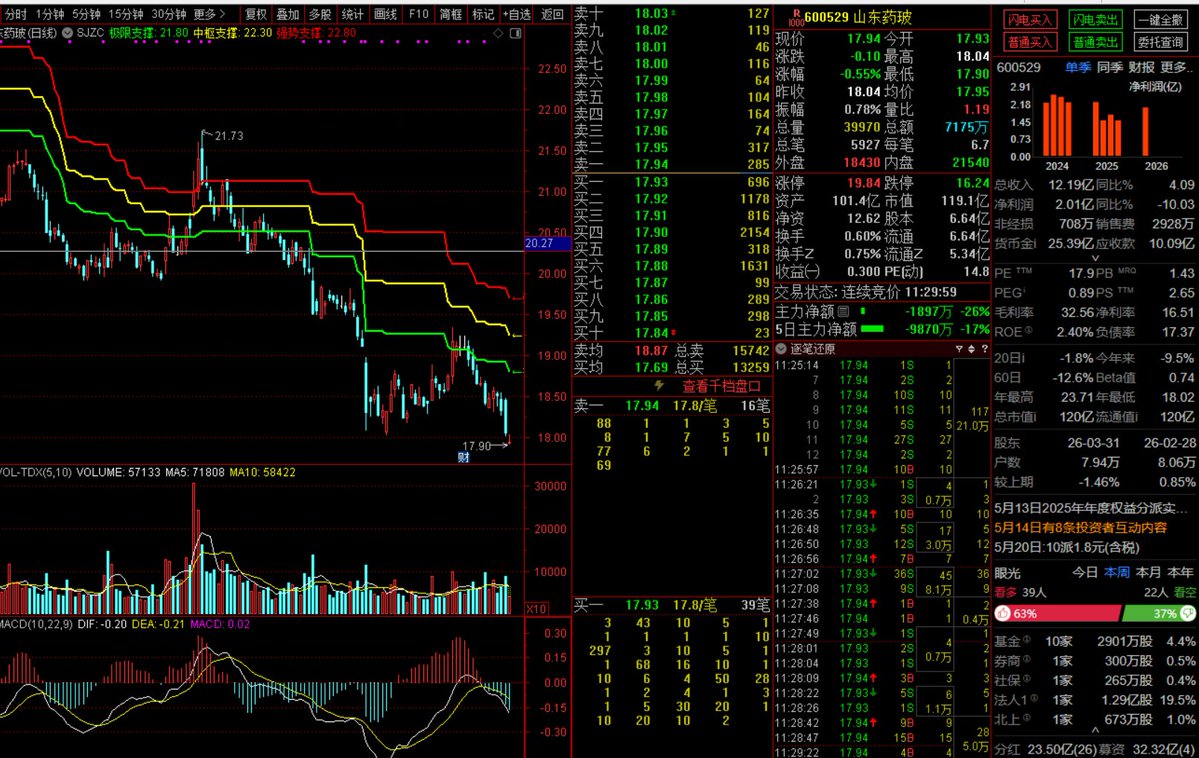
Task: Select the 今日 sentiment tab
Action: (1084, 572)
